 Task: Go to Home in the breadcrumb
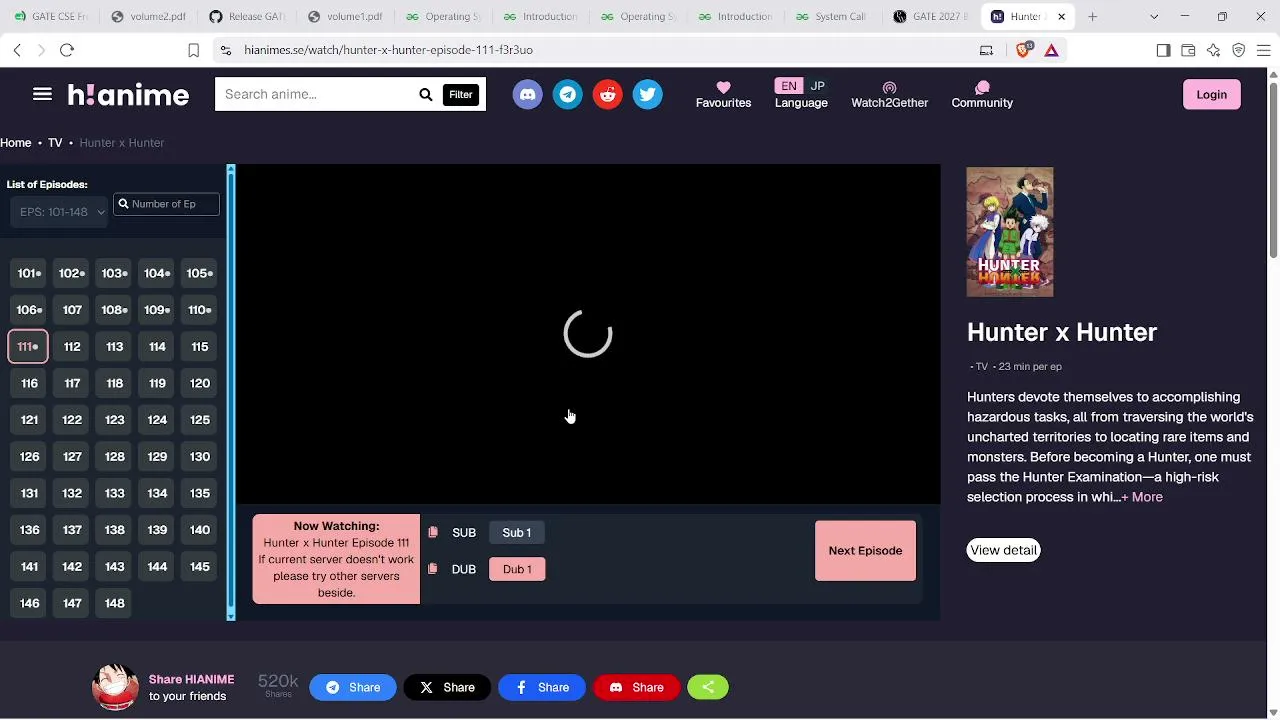pyautogui.click(x=16, y=143)
